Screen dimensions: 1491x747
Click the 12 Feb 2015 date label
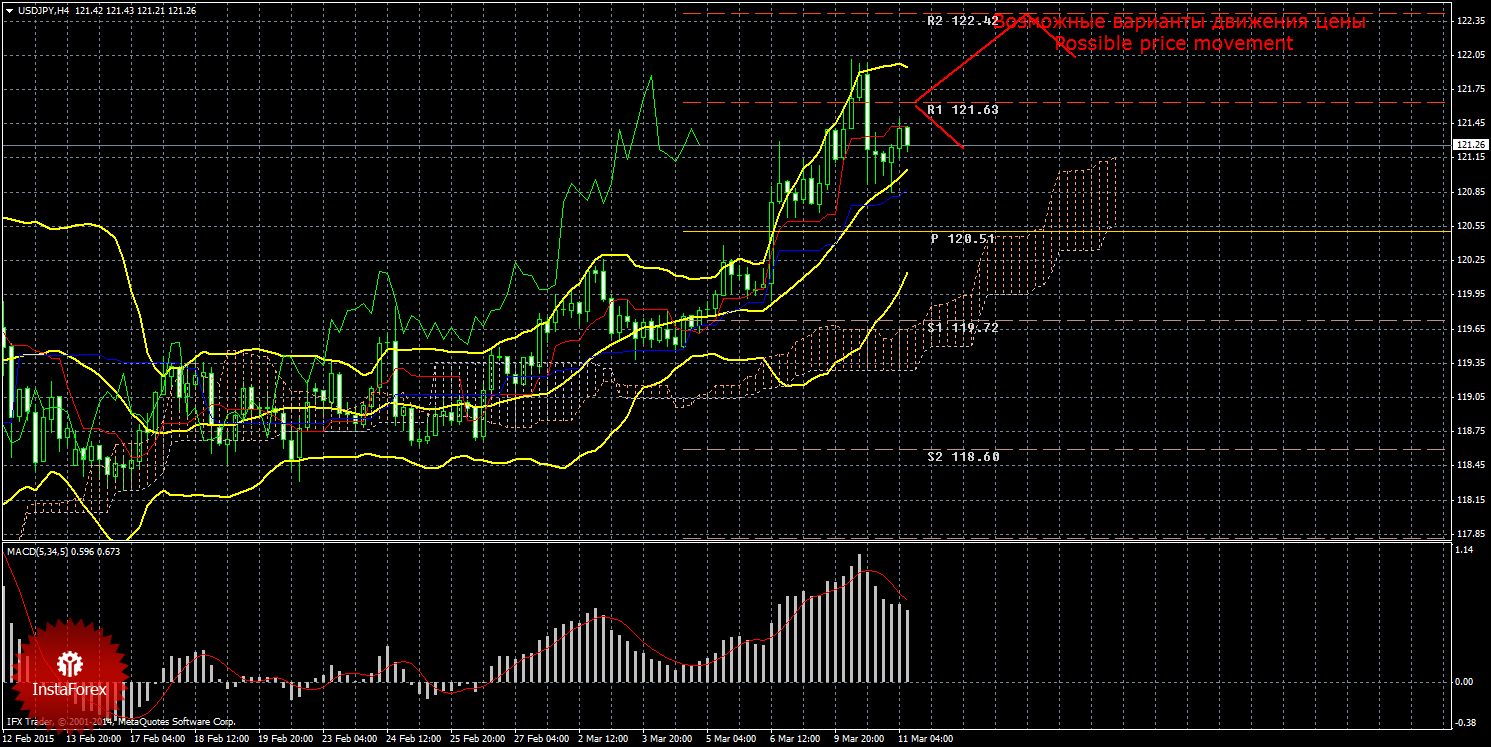(x=29, y=739)
